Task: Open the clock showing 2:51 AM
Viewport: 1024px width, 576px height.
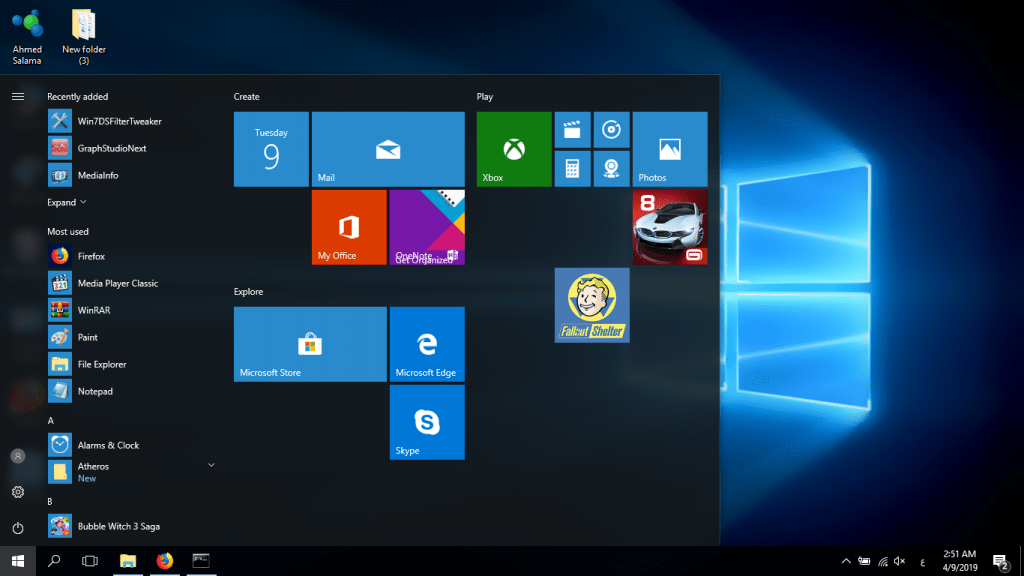Action: tap(959, 561)
